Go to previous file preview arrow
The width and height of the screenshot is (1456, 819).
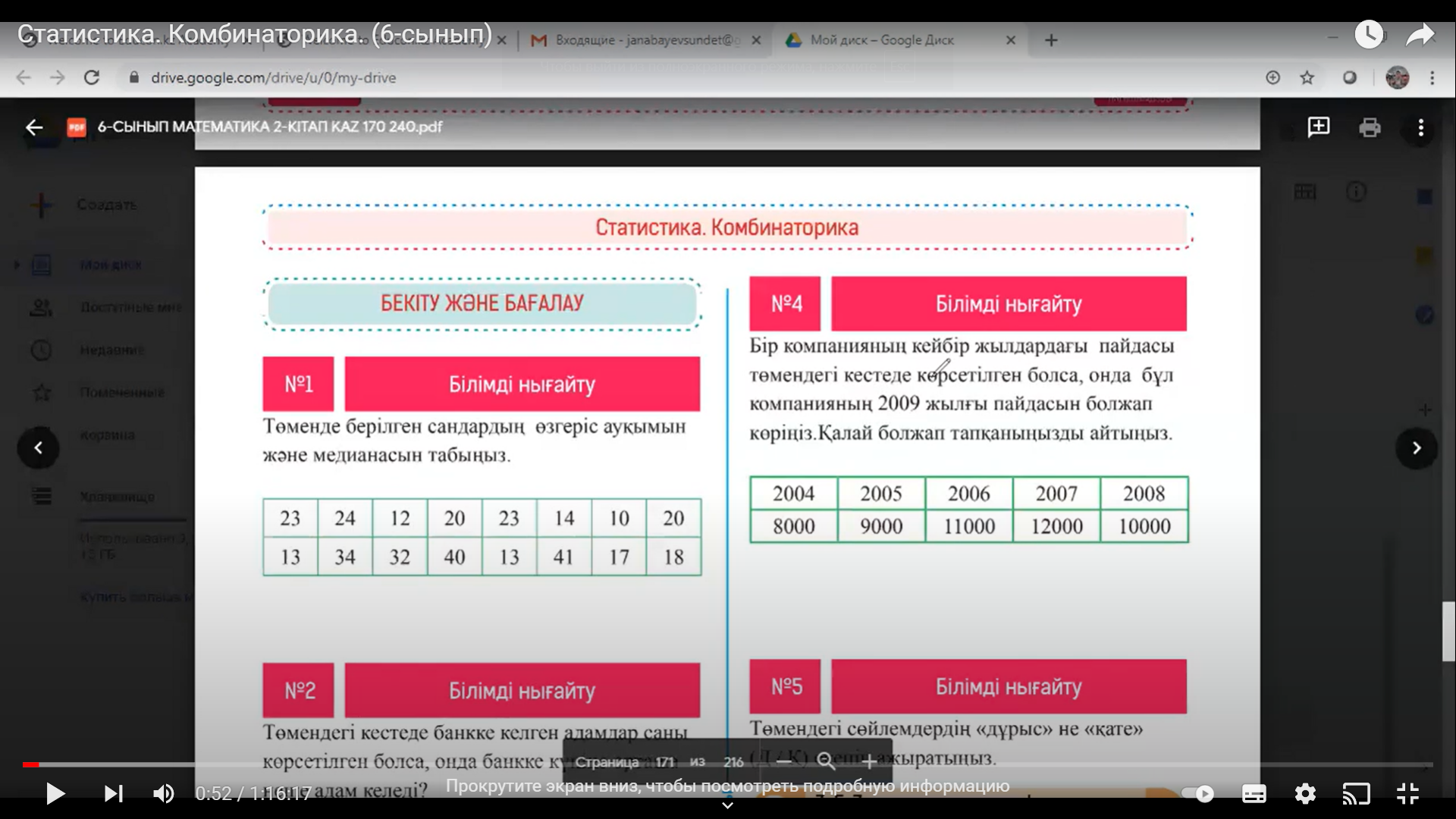point(39,448)
